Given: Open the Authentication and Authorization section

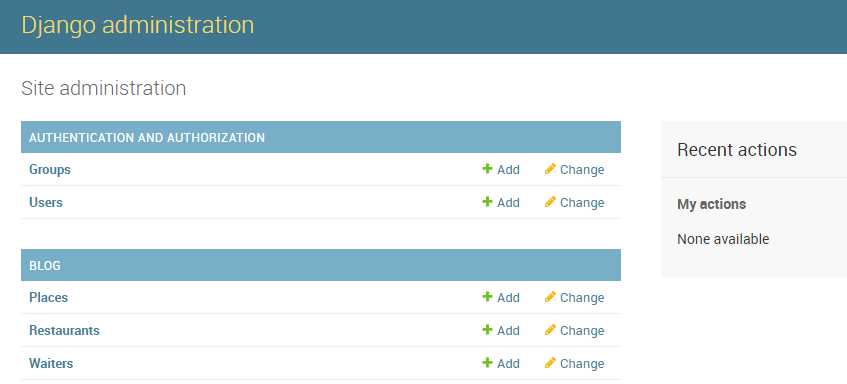Looking at the screenshot, I should (147, 138).
